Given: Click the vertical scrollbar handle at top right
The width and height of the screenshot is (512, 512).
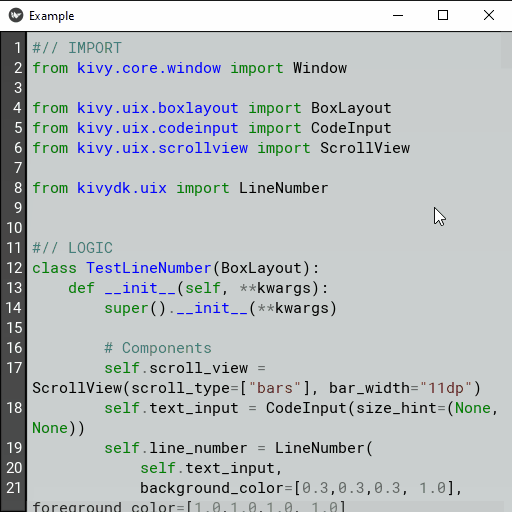Looking at the screenshot, I should click(506, 50).
